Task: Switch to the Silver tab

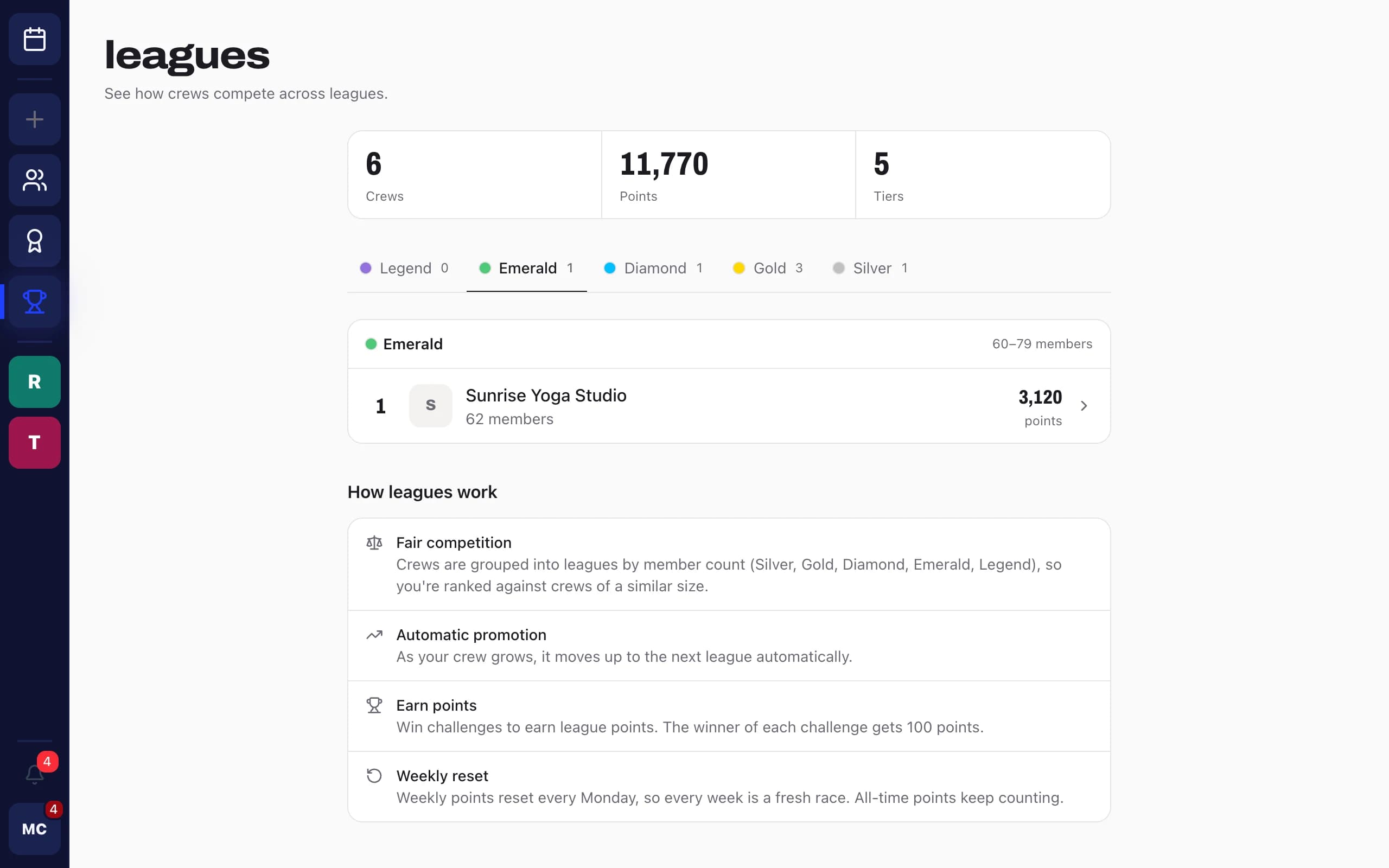Action: pos(870,268)
